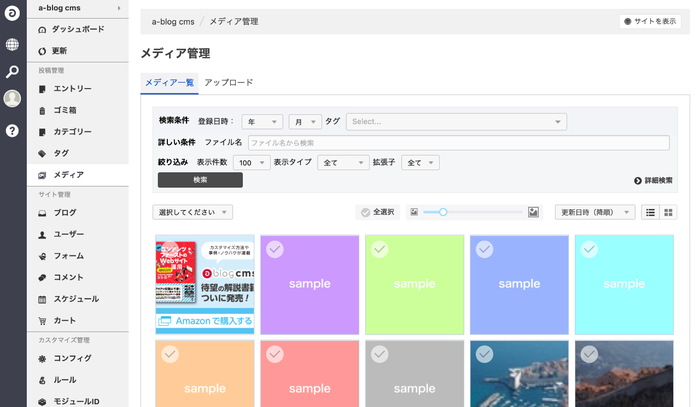Open the 更新日時（降順） sort dropdown
Image resolution: width=700 pixels, height=407 pixels.
[594, 212]
